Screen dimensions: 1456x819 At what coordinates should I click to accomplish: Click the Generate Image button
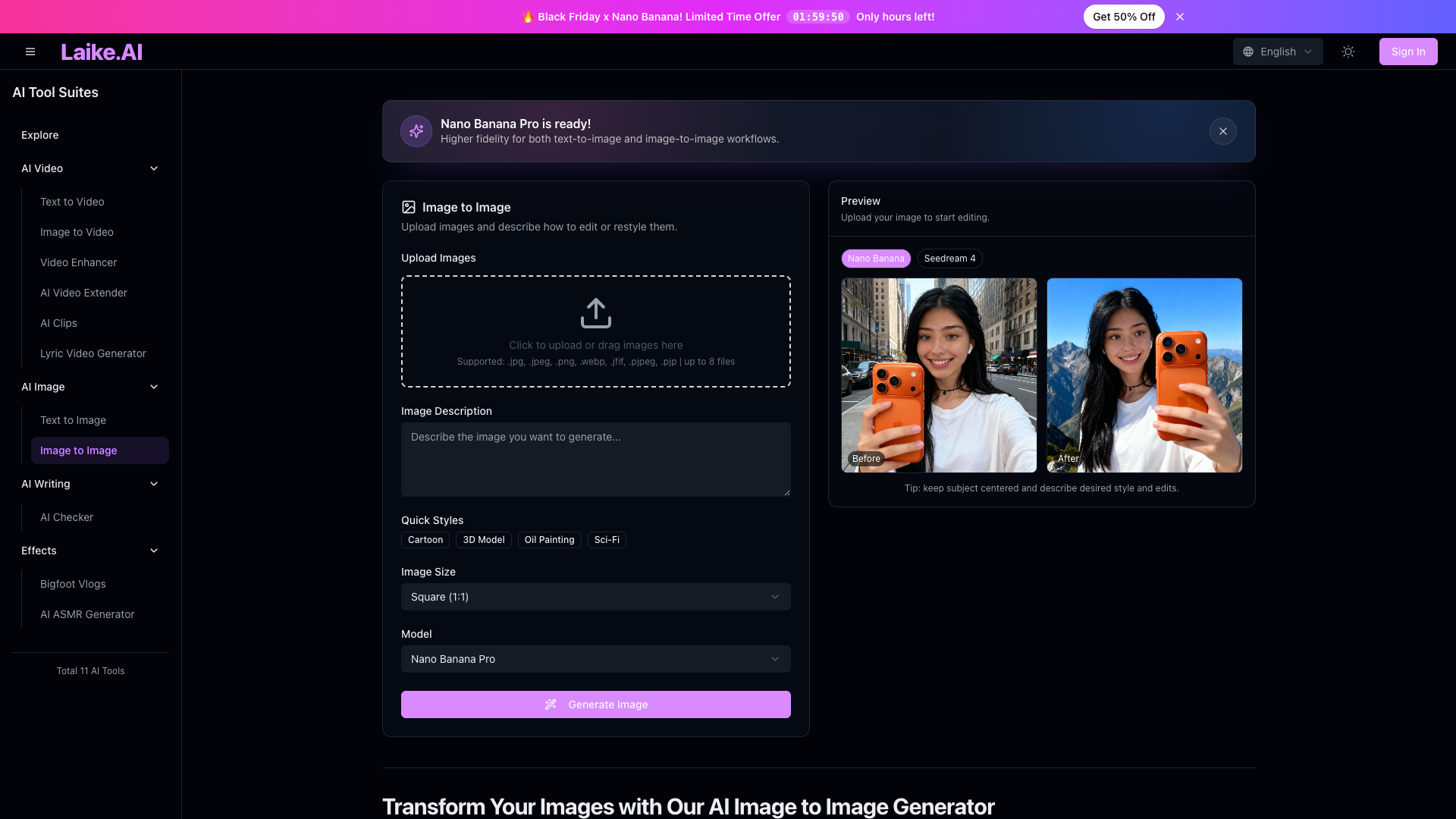coord(596,704)
